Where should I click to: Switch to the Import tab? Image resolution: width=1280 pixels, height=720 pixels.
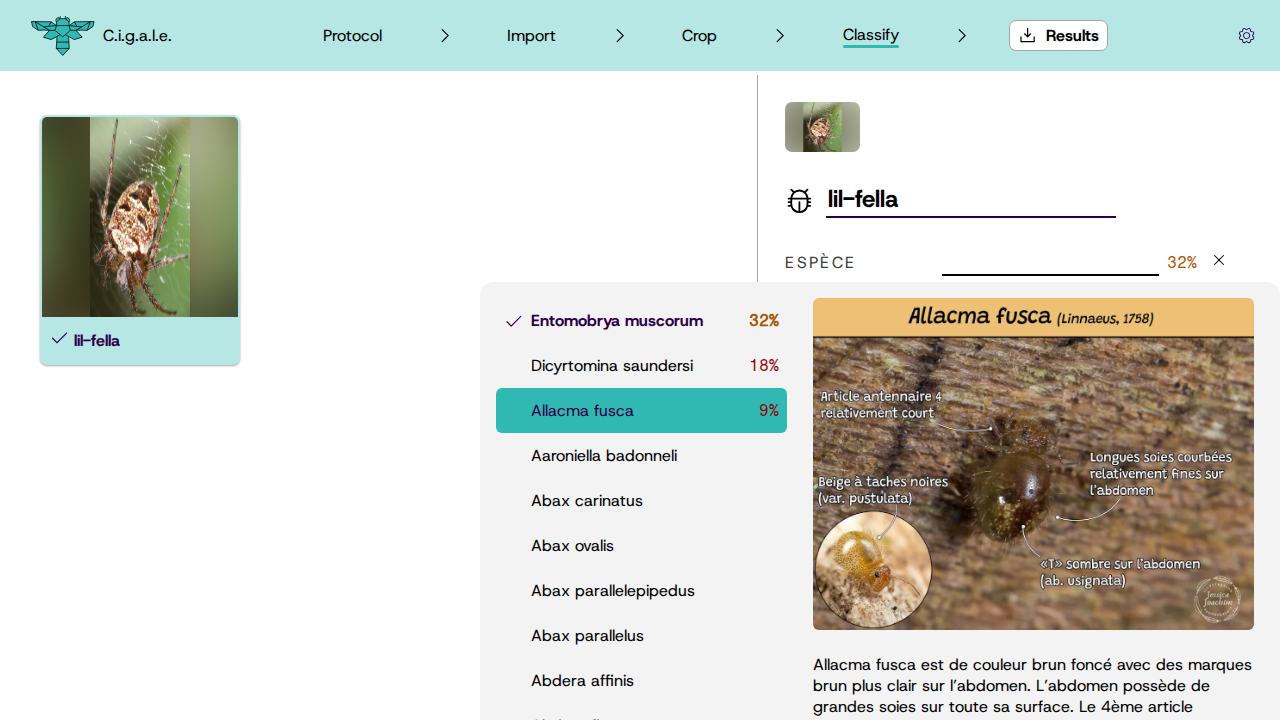(x=531, y=36)
